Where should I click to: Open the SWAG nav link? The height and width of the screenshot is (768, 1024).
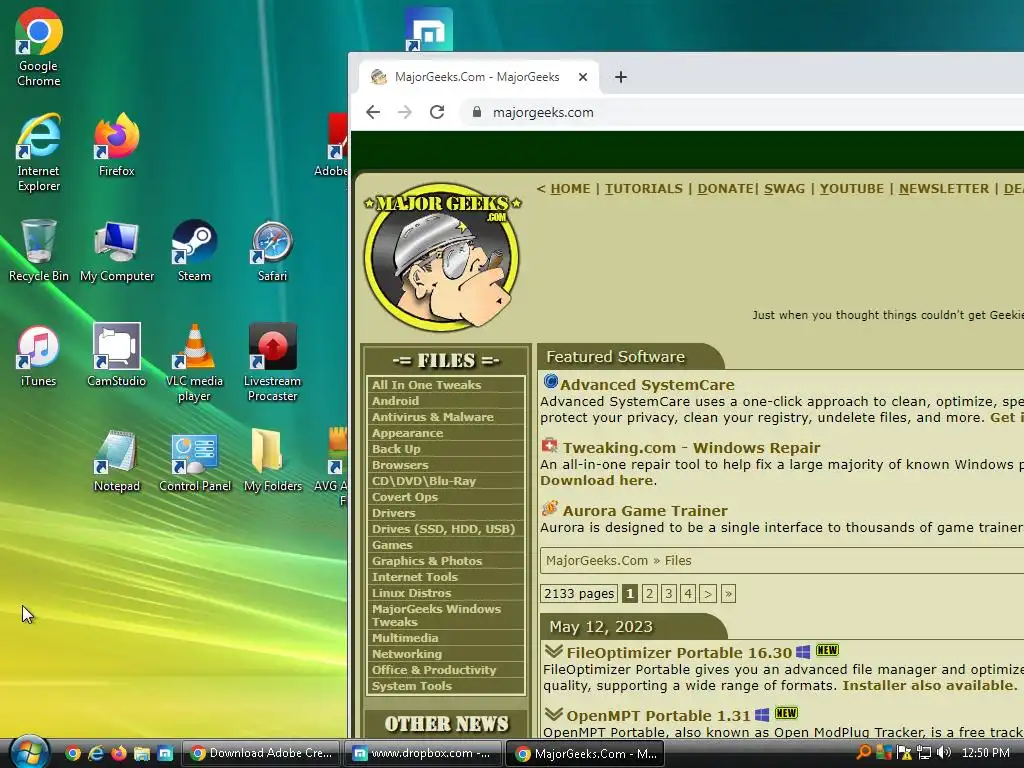[x=784, y=189]
